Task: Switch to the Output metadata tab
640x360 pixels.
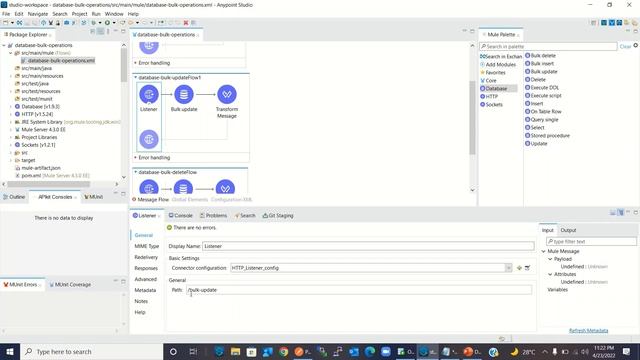Action: click(568, 230)
